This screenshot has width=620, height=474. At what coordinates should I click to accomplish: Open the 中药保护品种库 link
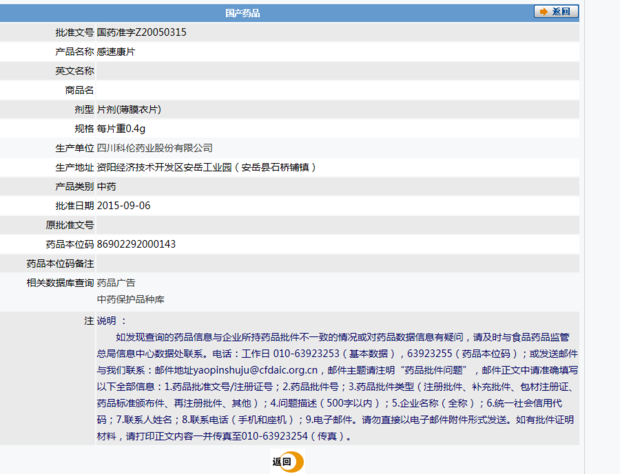(130, 299)
